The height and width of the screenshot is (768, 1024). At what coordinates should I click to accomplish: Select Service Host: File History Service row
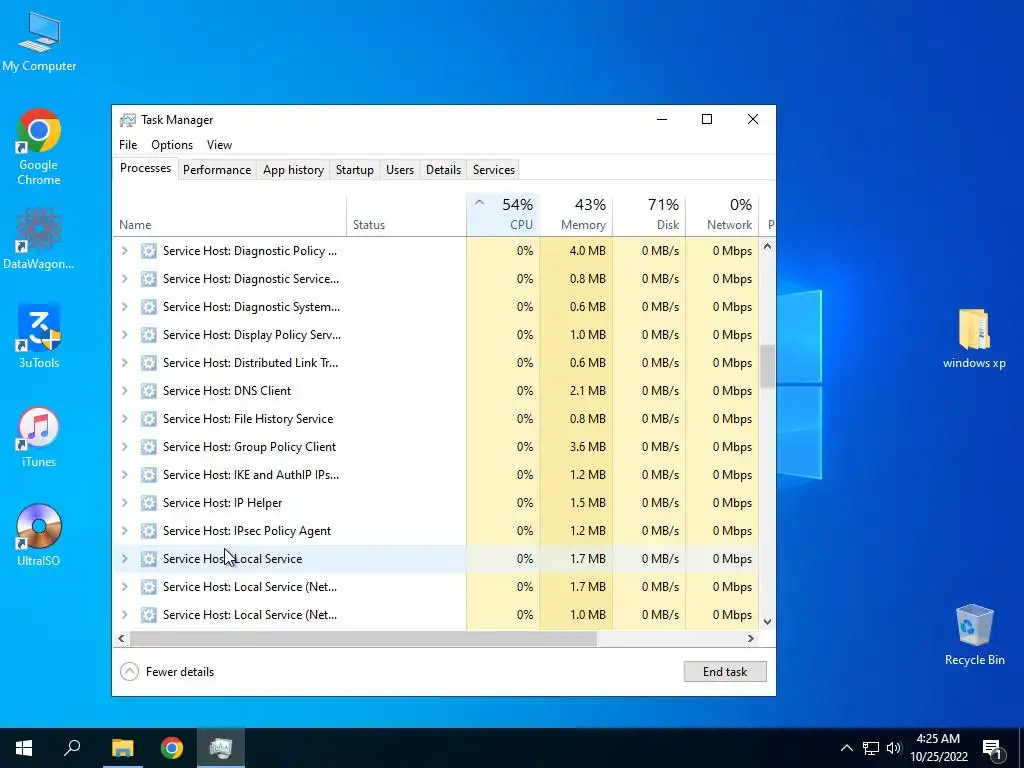click(x=436, y=419)
